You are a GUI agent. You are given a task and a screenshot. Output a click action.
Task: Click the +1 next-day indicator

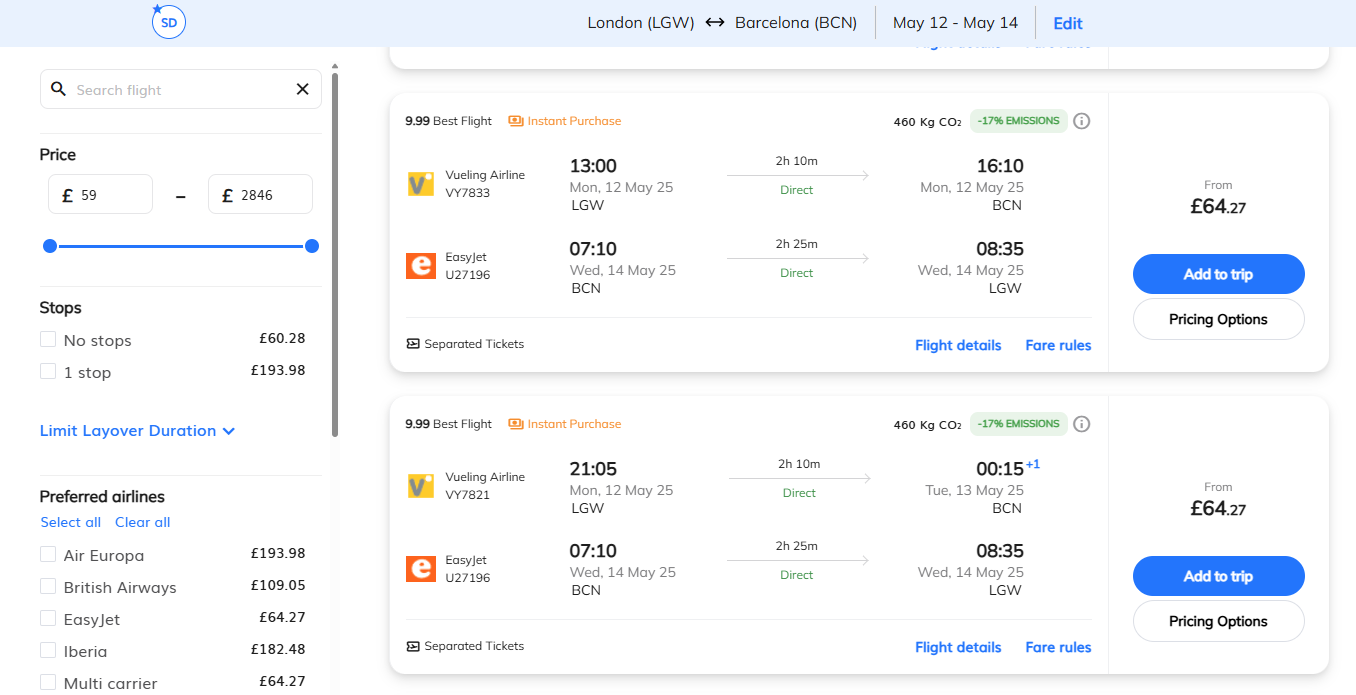[x=1033, y=464]
